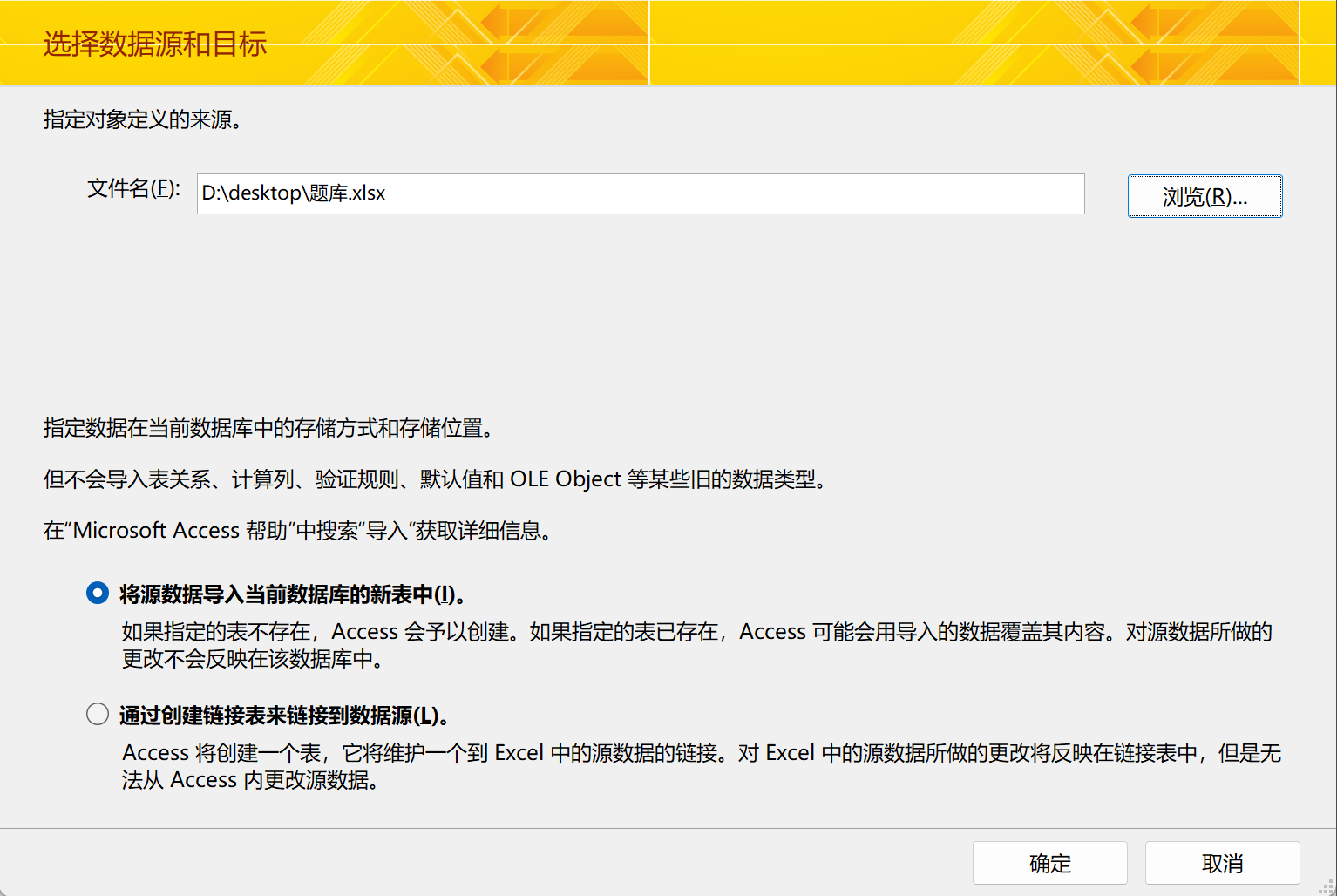Click the resize grip at dialog corner

[x=1327, y=886]
